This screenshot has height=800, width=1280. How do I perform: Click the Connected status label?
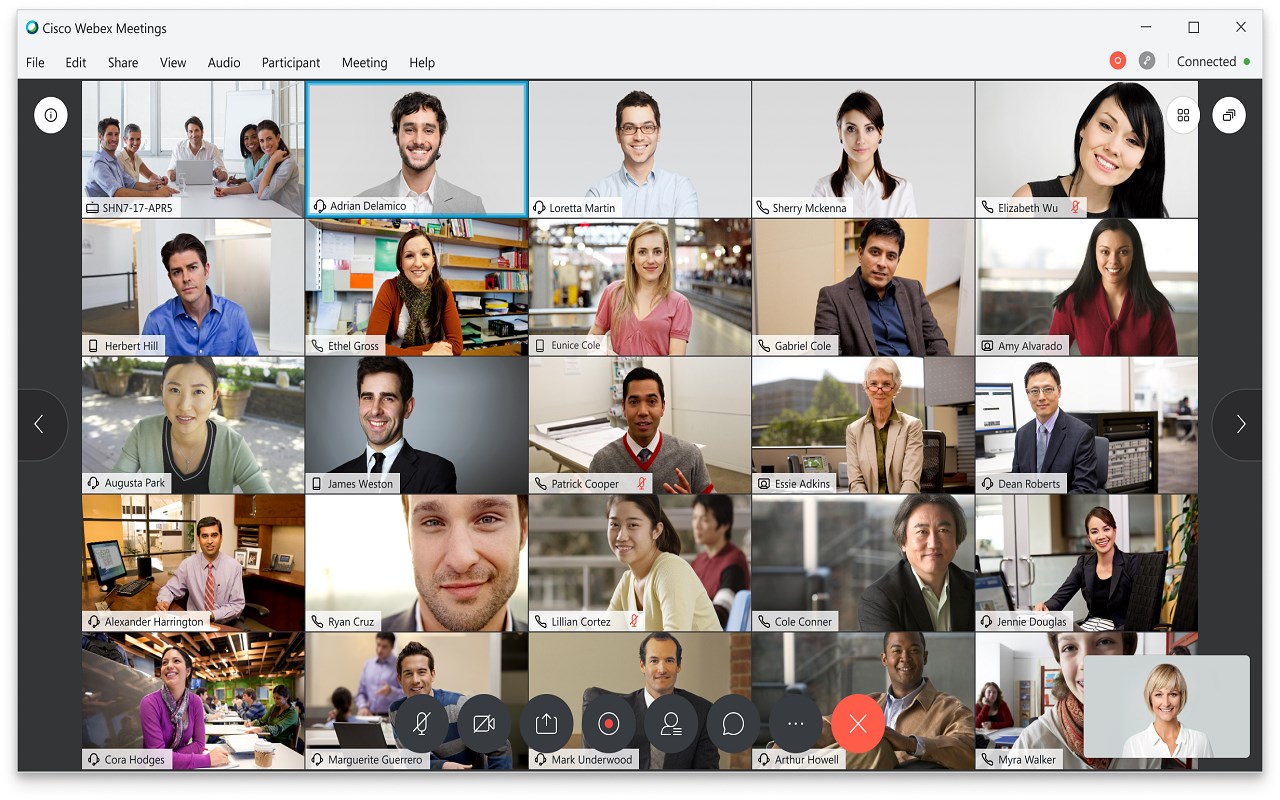tap(1206, 61)
